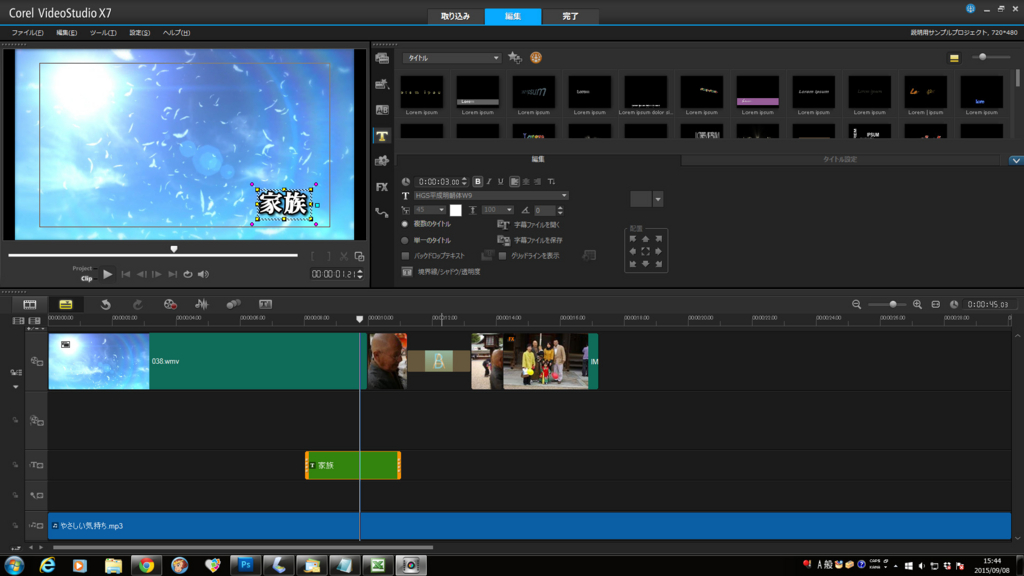Open title style preset dropdown arrow
The height and width of the screenshot is (576, 1024).
point(658,199)
